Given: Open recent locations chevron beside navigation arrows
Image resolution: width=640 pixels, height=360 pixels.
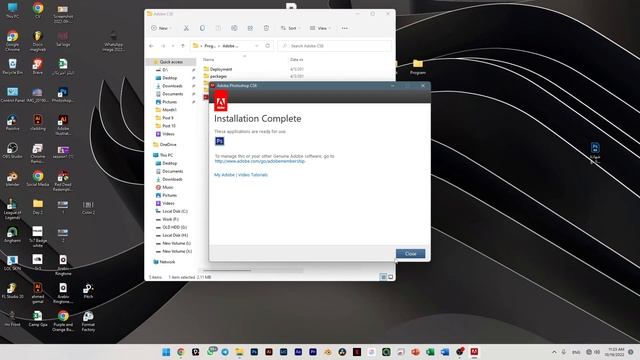Looking at the screenshot, I should [x=173, y=46].
